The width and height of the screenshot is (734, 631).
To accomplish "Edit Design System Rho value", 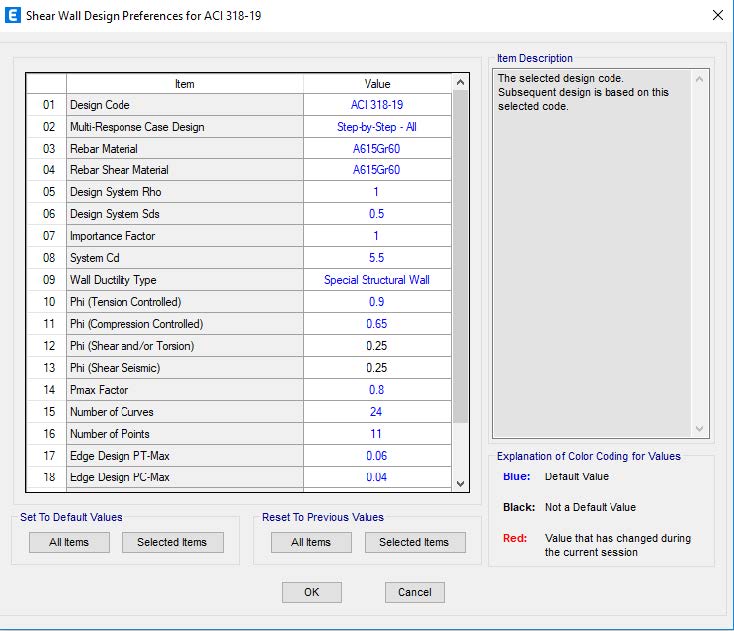I will click(377, 192).
